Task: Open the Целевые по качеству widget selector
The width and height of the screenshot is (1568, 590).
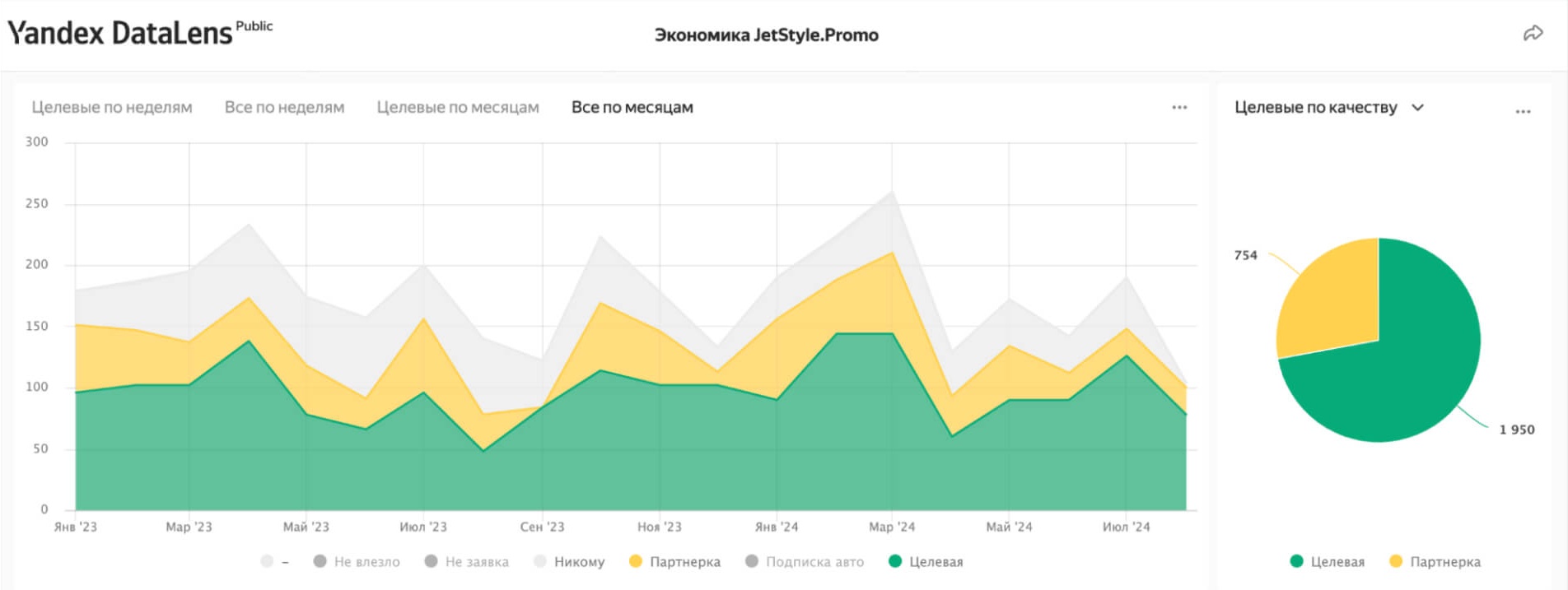Action: pos(1315,108)
